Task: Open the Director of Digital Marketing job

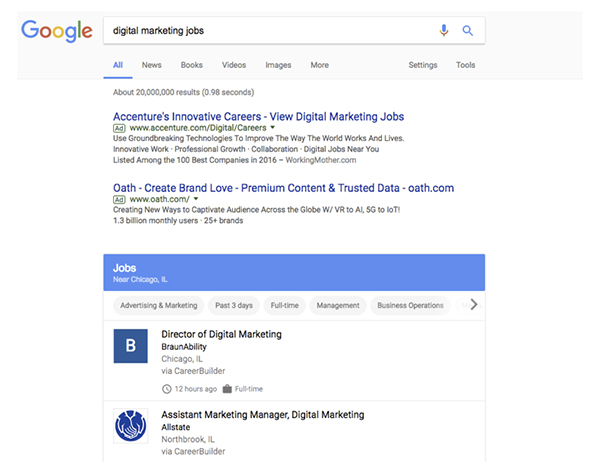Action: pos(221,334)
